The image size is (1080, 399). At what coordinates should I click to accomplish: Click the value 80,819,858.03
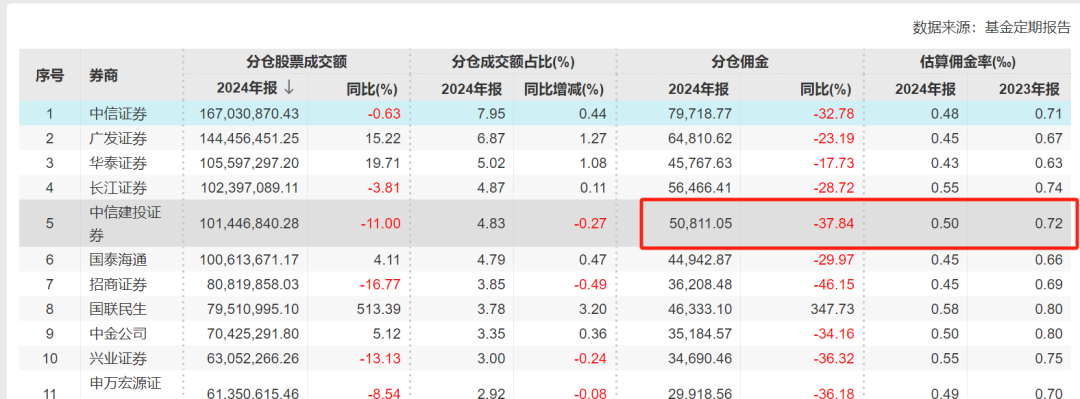tap(253, 285)
